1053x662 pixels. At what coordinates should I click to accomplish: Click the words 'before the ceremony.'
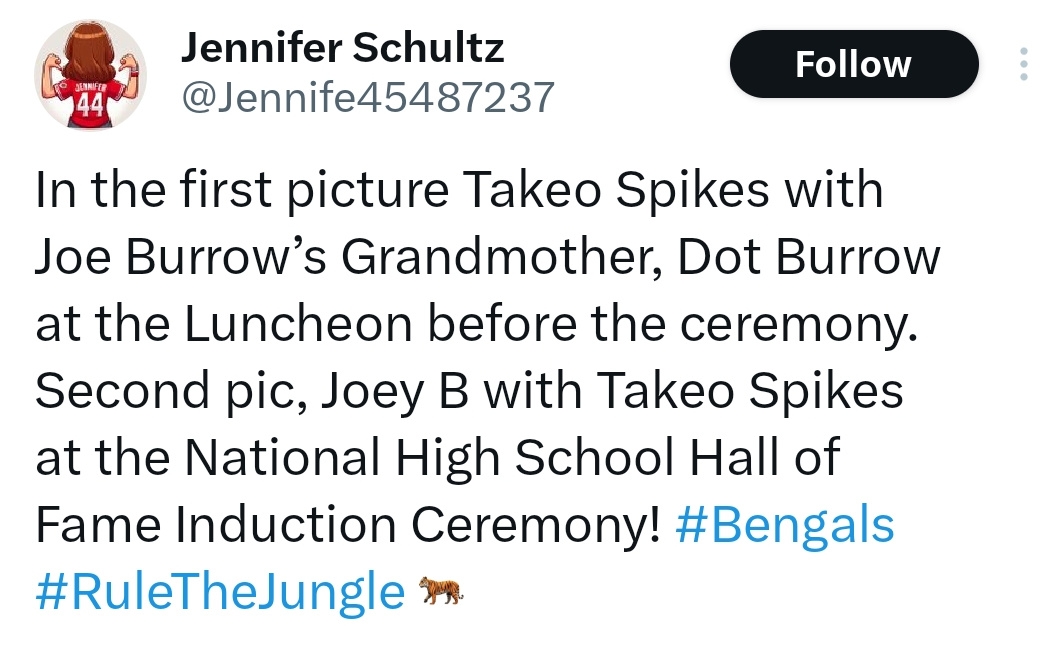pyautogui.click(x=673, y=325)
